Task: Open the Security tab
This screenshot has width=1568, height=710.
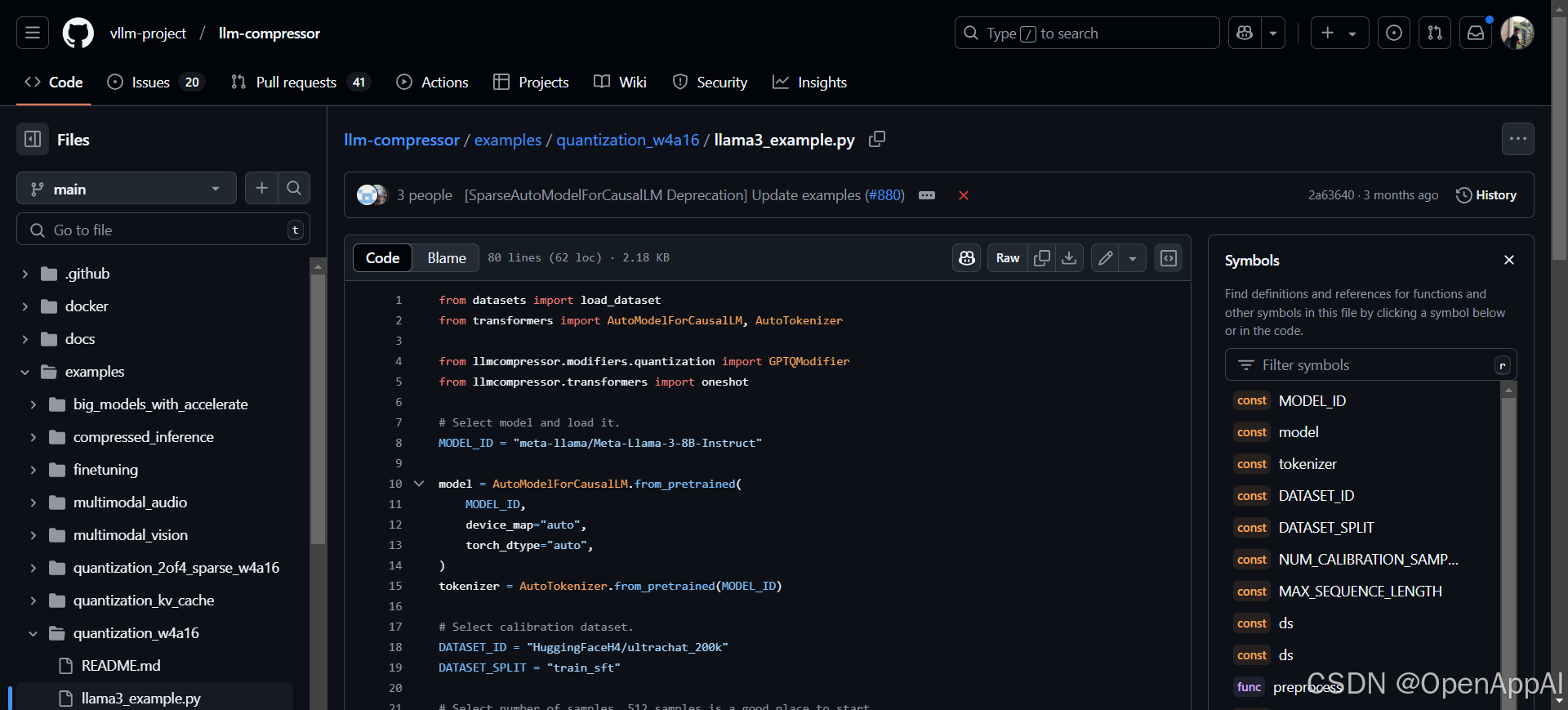Action: tap(710, 83)
